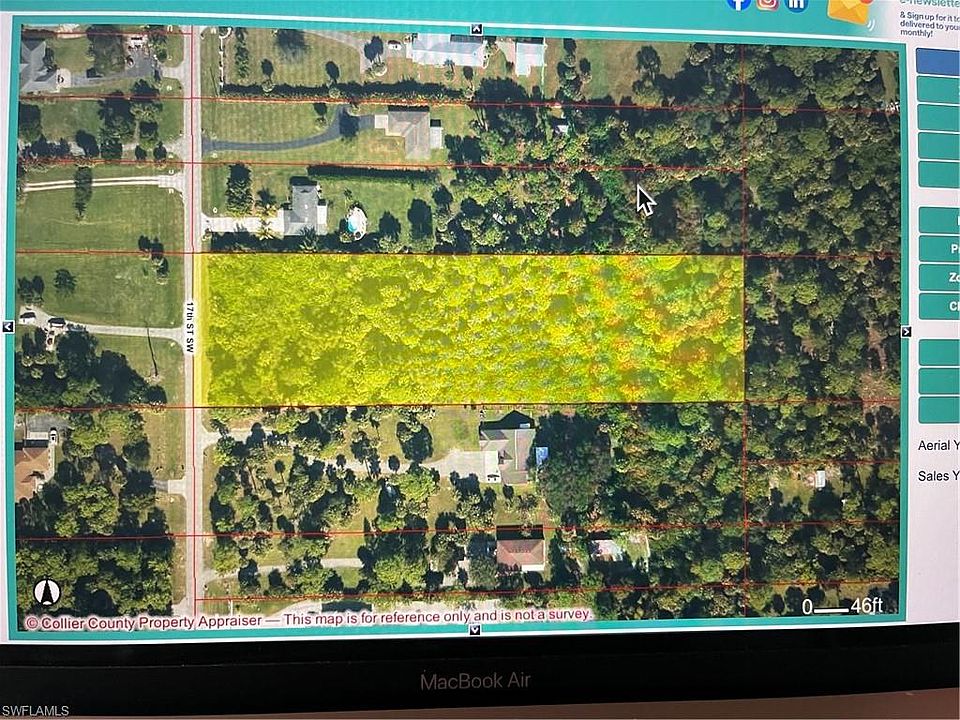Pan the map east with right arrow
Image resolution: width=960 pixels, height=720 pixels.
906,331
